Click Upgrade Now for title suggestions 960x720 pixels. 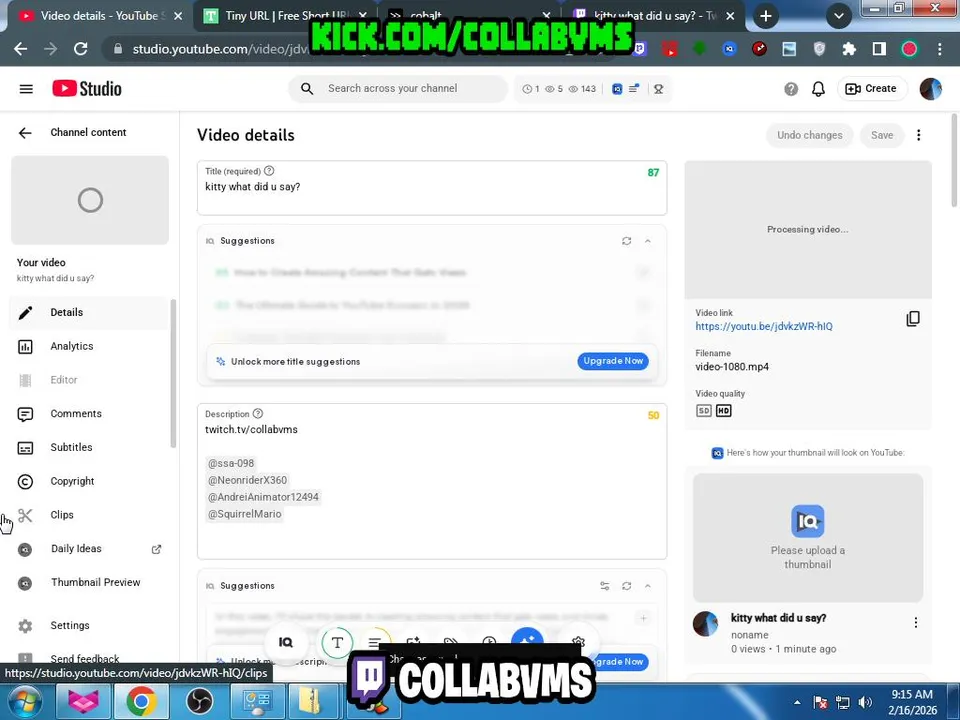(x=613, y=361)
